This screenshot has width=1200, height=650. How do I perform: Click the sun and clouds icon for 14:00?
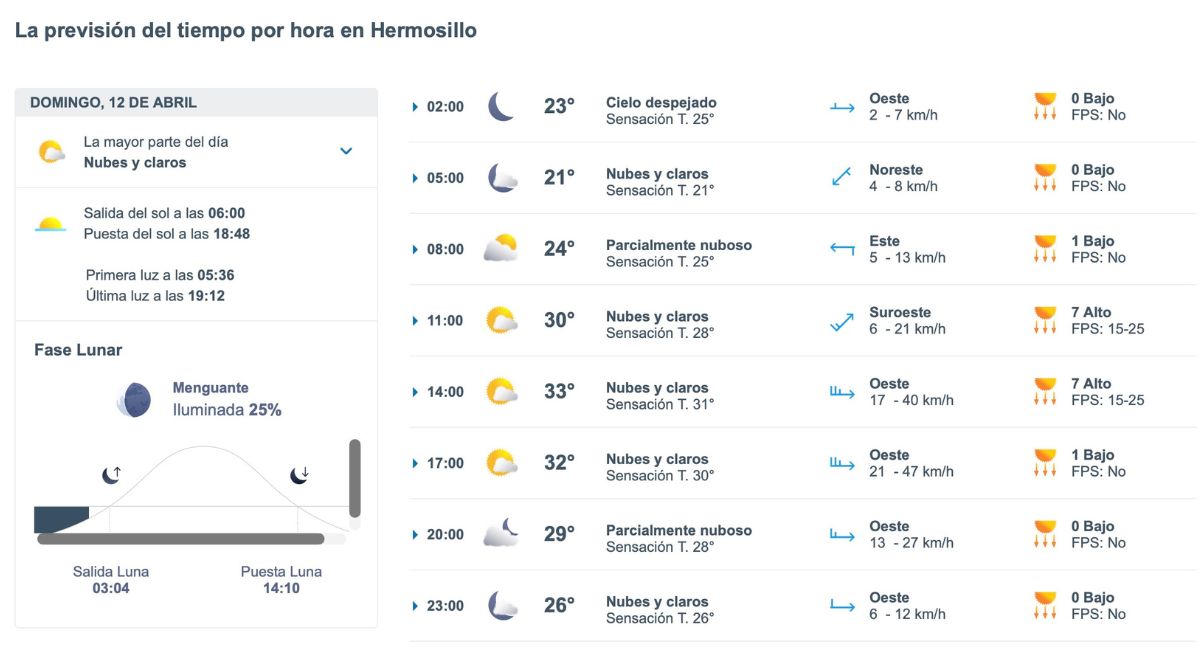point(501,391)
